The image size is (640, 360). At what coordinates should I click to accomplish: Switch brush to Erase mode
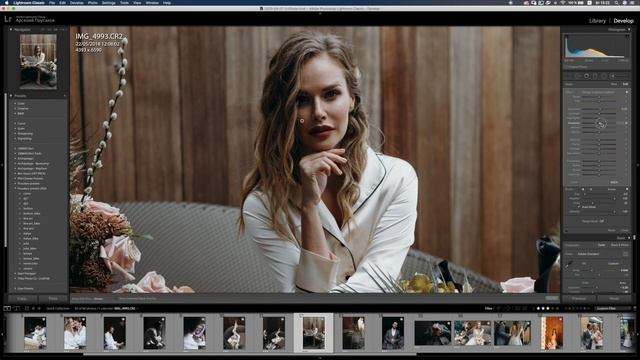click(611, 189)
